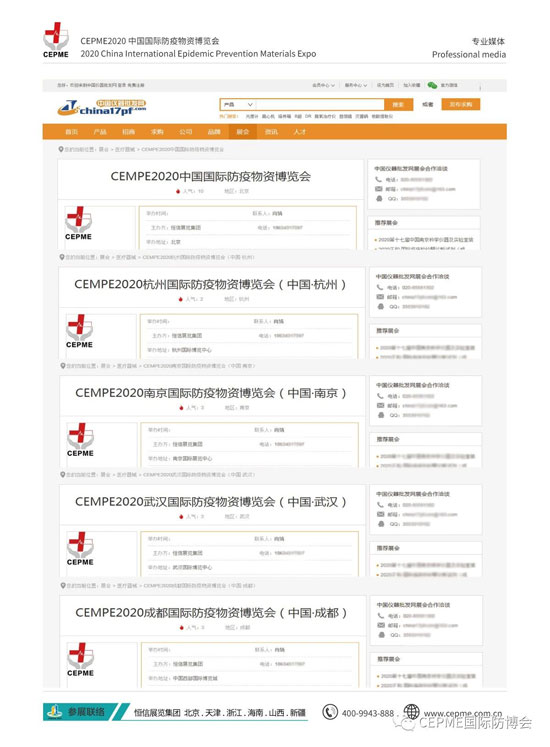Screen dimensions: 550x747
Task: Click the globe icon beside www.cepme.com.cn
Action: click(x=412, y=712)
